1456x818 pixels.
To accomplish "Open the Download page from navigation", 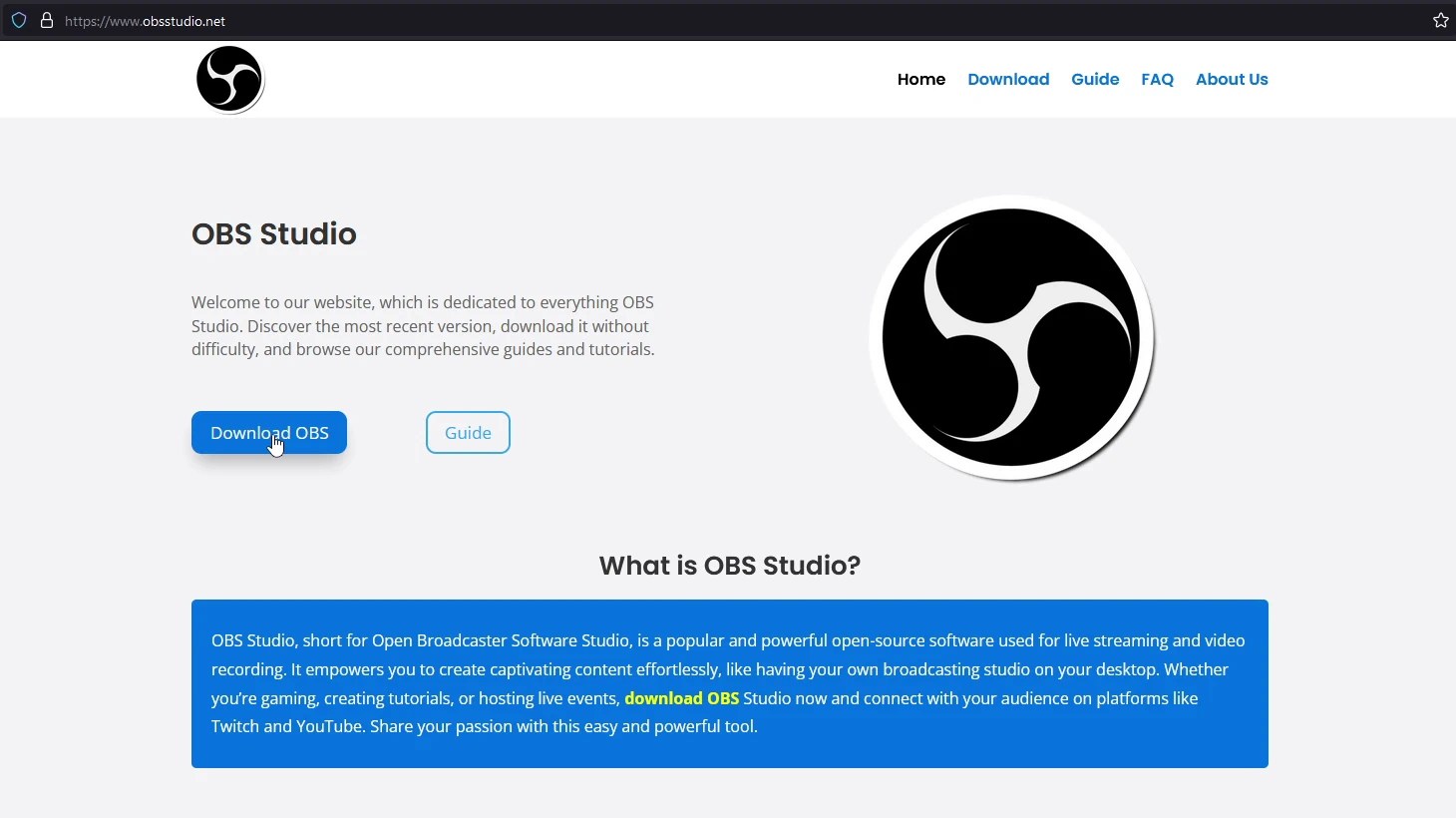I will (x=1008, y=79).
